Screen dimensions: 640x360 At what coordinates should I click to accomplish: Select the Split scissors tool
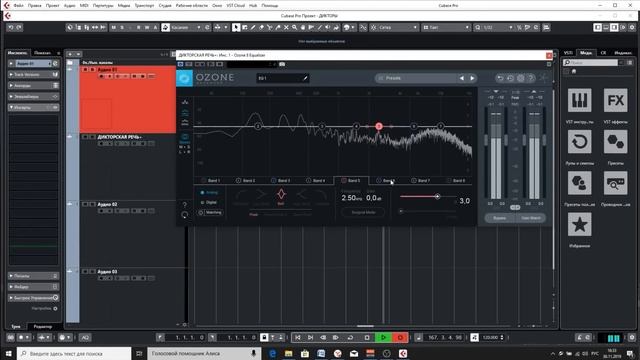coord(269,27)
